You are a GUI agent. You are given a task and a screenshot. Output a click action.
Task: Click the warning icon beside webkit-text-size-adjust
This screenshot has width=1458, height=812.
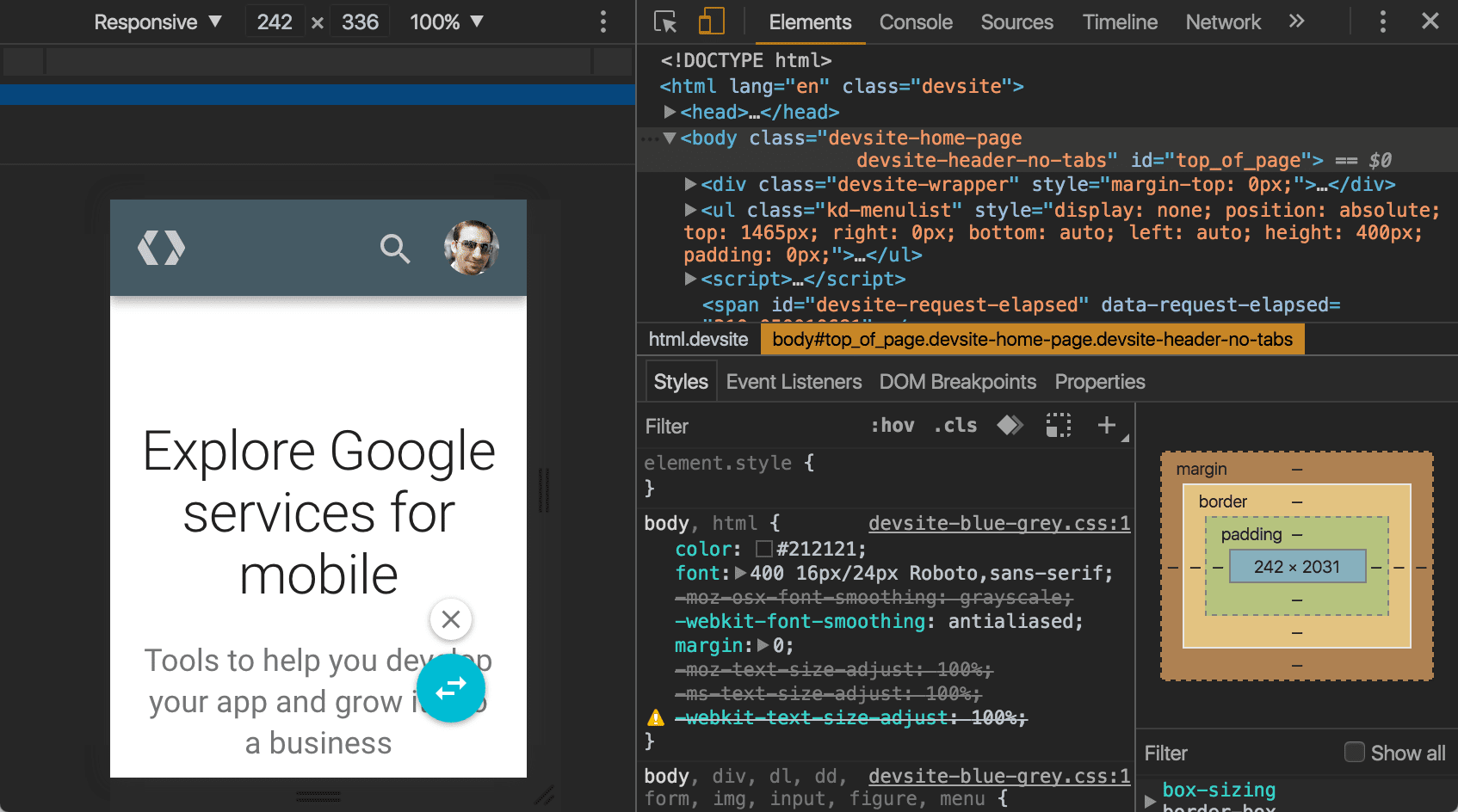[x=655, y=717]
